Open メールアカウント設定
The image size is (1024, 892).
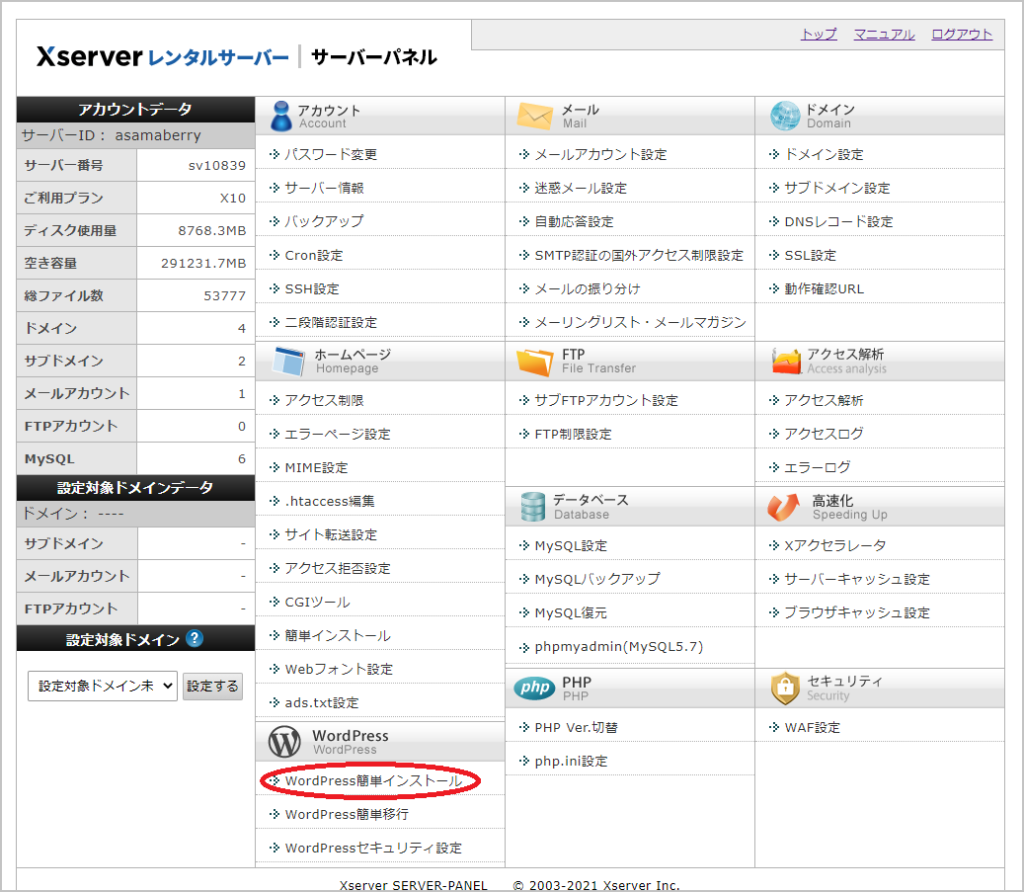point(601,154)
